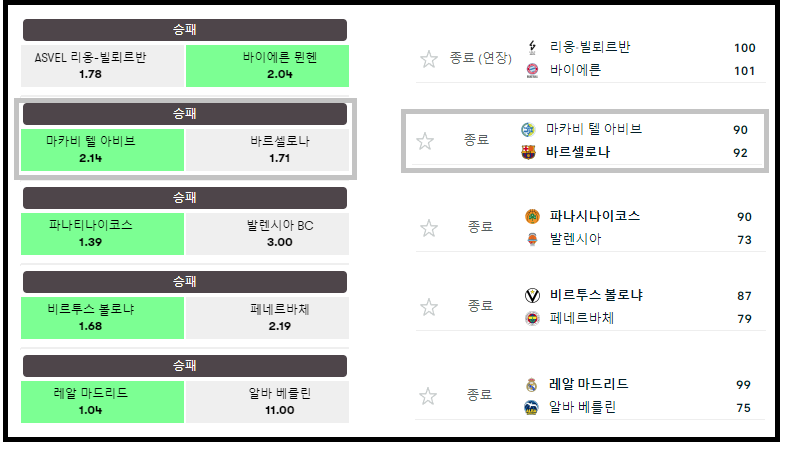This screenshot has width=787, height=450.
Task: Choose 발렌시아 BC odds 3.00
Action: click(x=266, y=234)
